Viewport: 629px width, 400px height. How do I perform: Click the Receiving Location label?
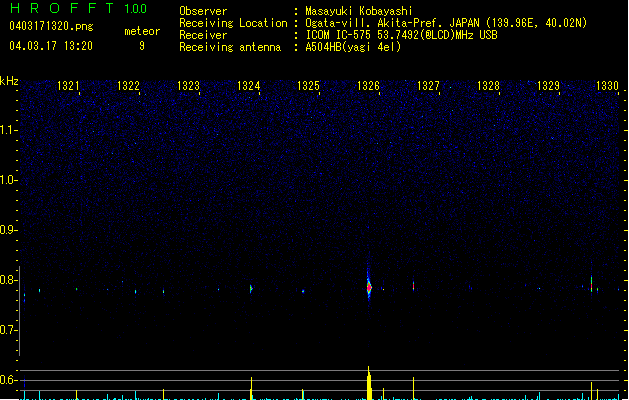click(233, 23)
